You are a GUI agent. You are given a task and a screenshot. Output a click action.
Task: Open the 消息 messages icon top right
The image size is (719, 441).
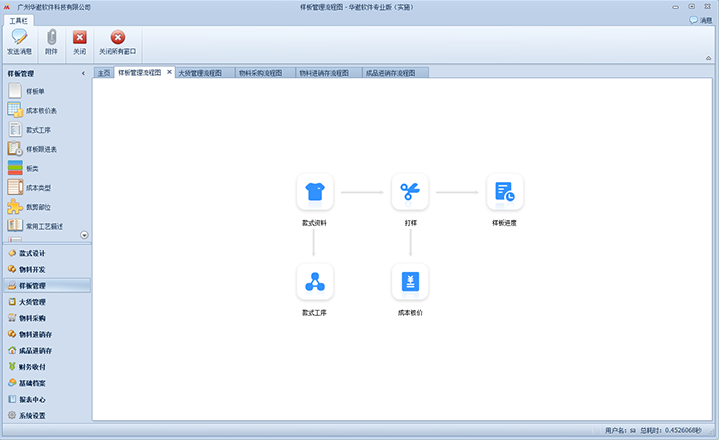point(701,20)
